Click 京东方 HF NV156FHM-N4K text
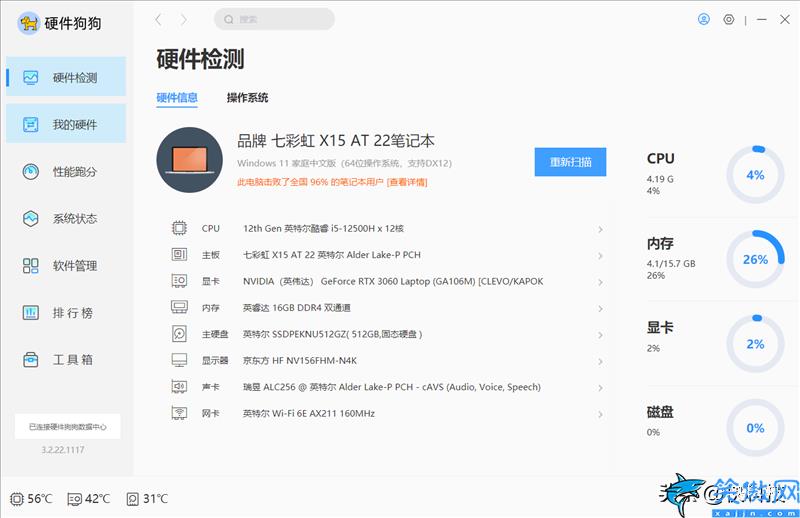This screenshot has width=800, height=518. [x=300, y=360]
